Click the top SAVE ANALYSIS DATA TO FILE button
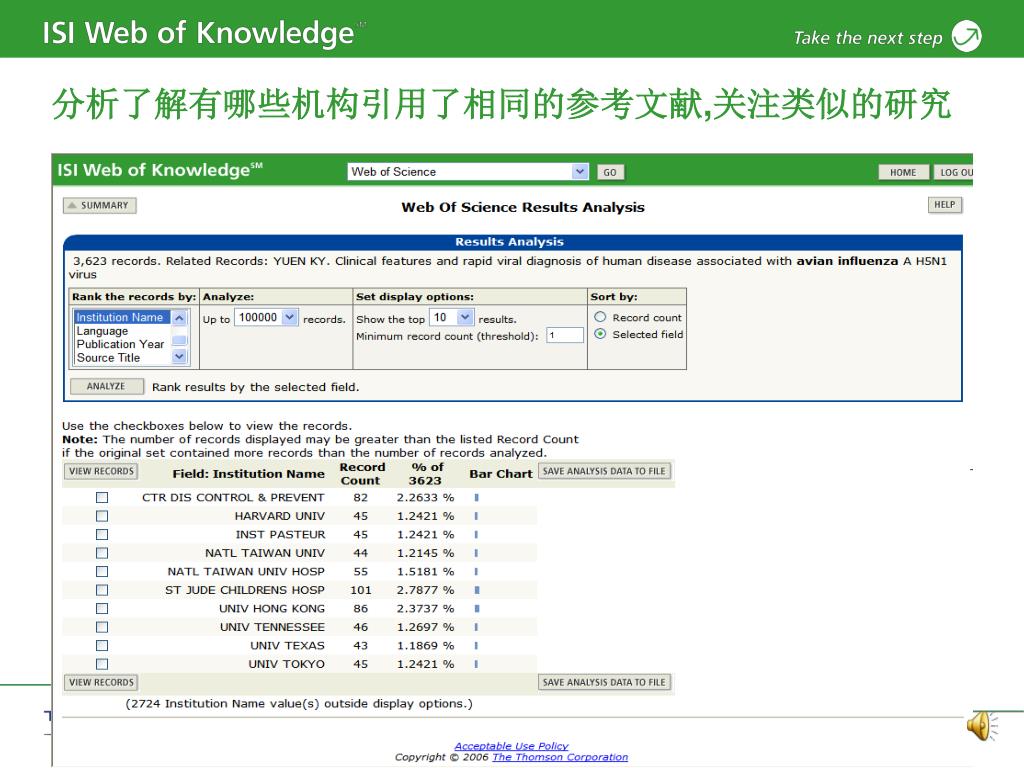 604,472
